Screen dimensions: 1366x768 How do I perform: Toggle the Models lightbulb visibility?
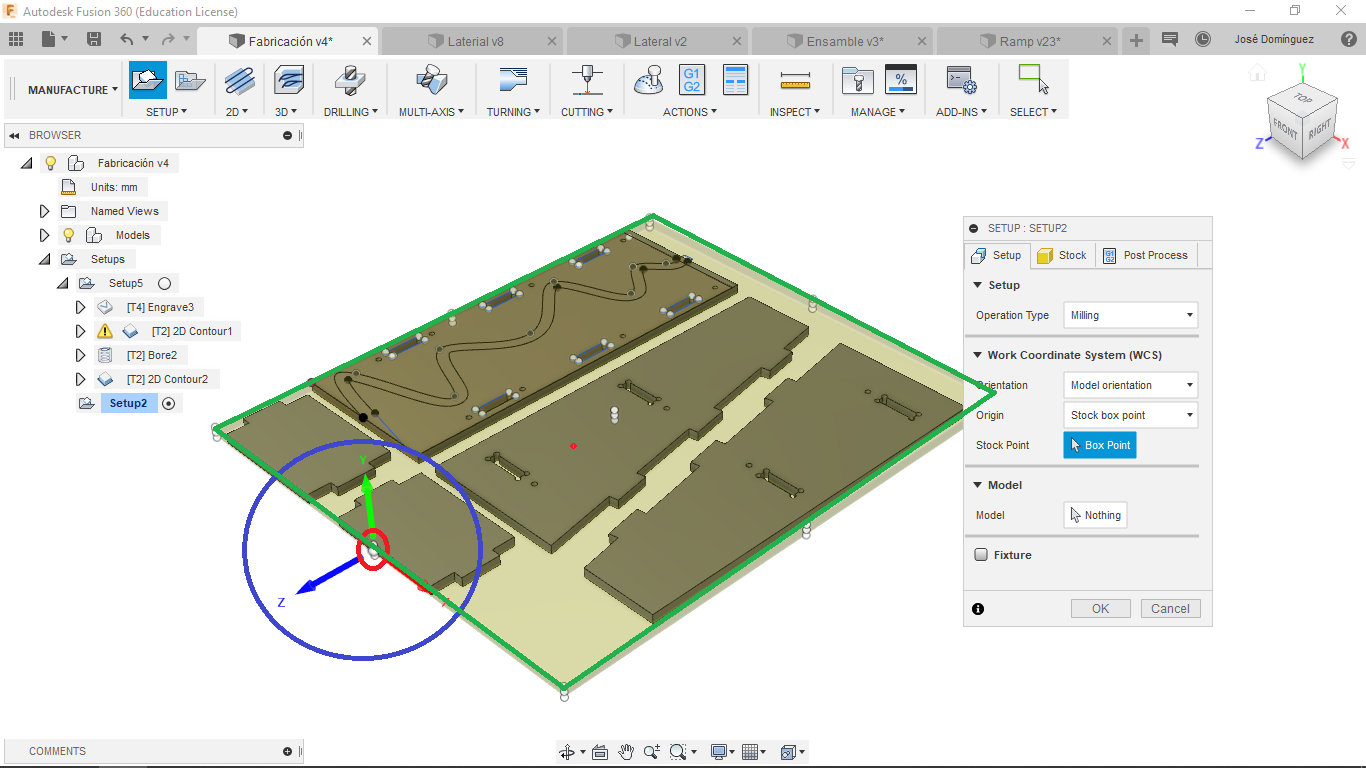pyautogui.click(x=68, y=235)
